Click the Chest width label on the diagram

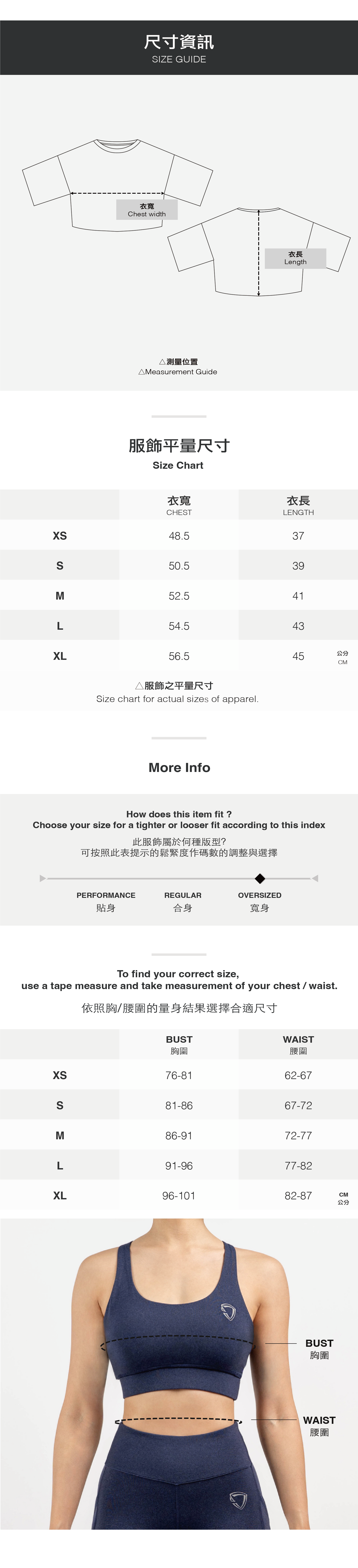[x=146, y=210]
